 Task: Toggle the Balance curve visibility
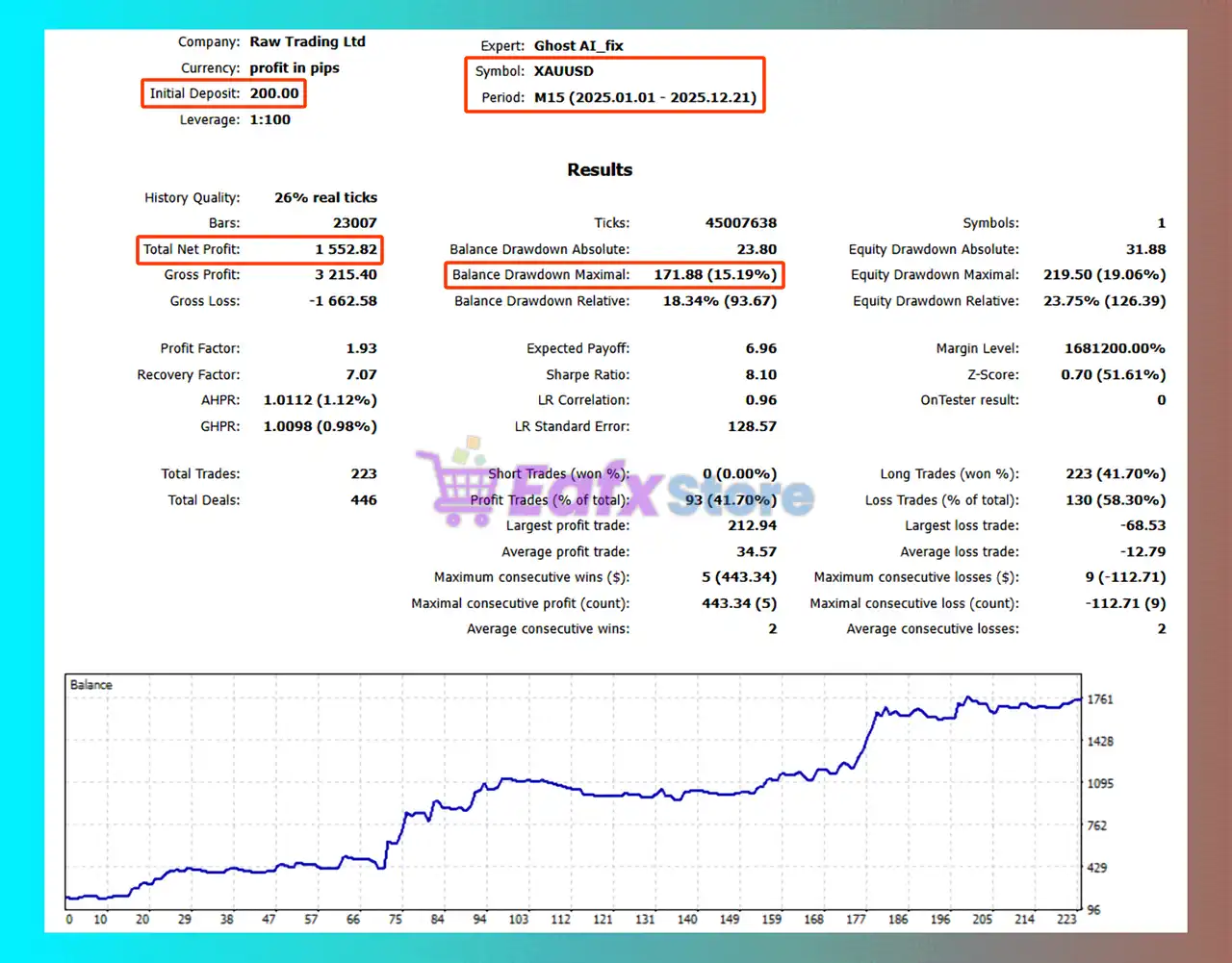(90, 684)
